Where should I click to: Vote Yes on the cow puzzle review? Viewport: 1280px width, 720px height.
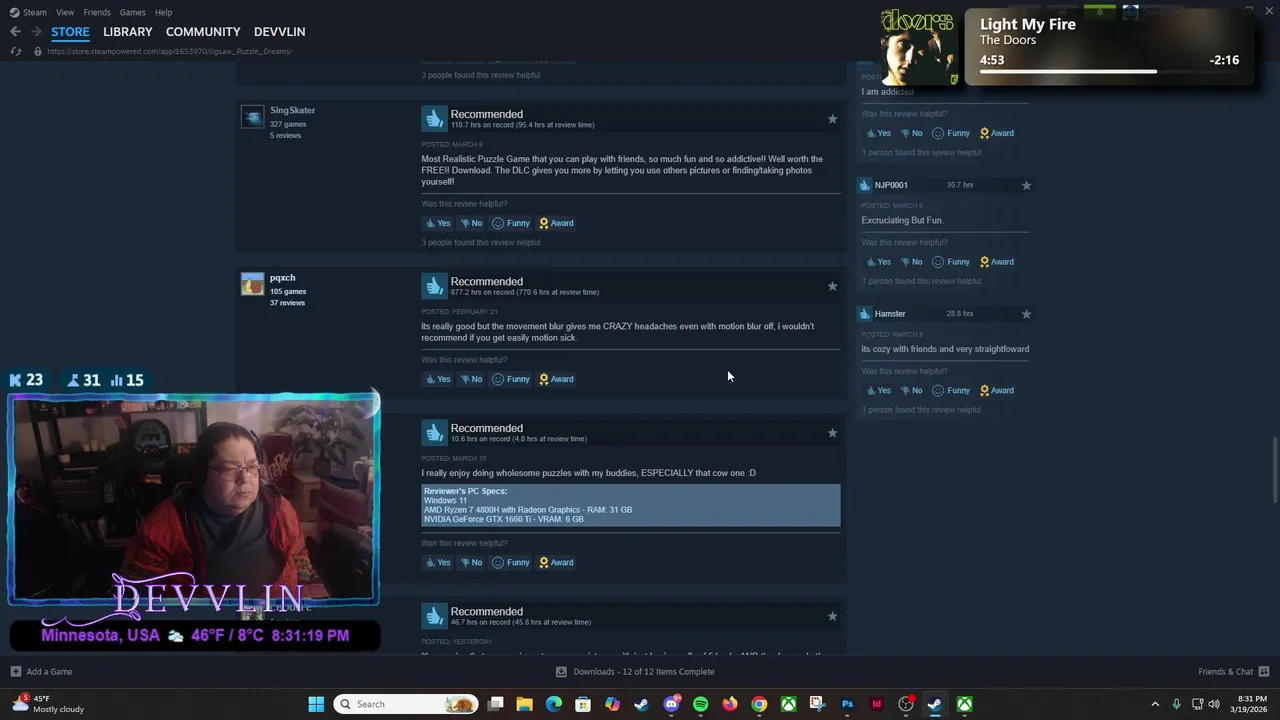(438, 562)
